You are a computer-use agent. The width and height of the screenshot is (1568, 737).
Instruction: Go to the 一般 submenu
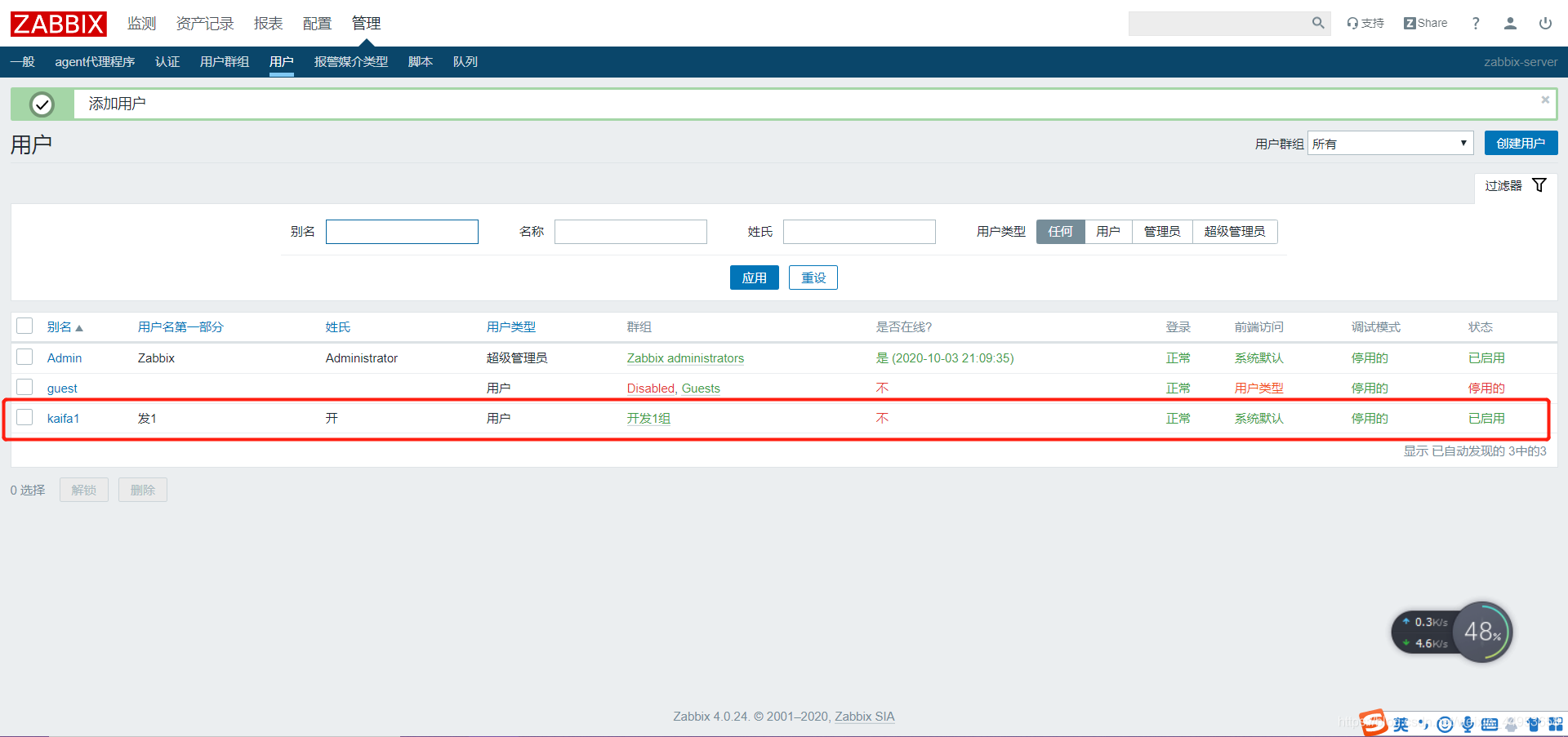click(22, 62)
